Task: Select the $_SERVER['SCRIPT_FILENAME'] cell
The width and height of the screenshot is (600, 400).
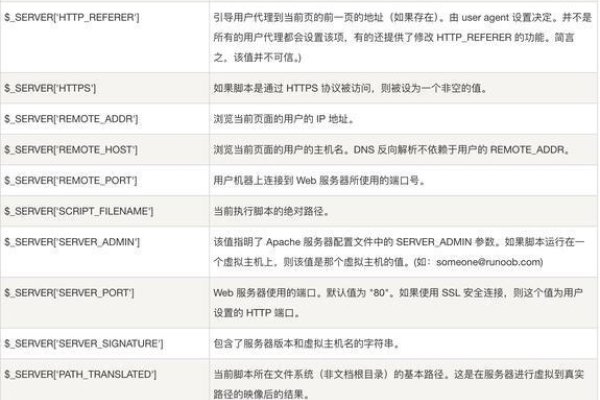Action: tap(105, 211)
